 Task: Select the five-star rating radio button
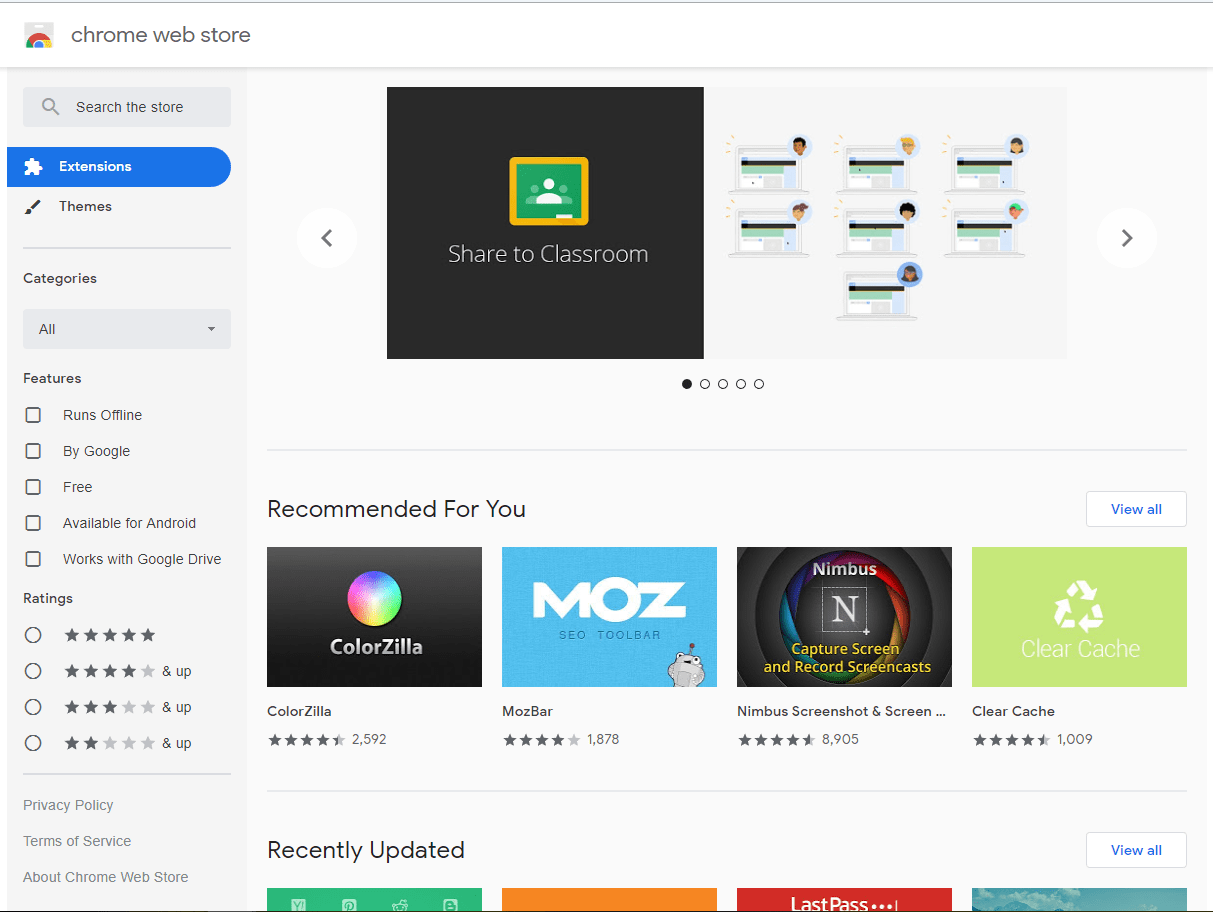(x=33, y=635)
